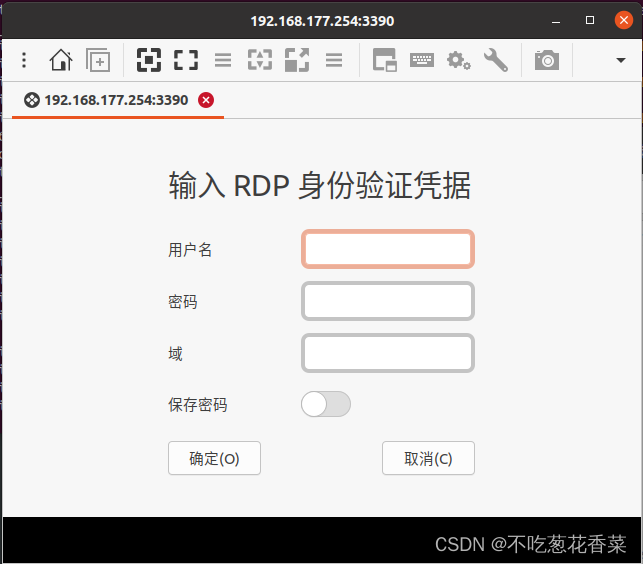Close the 192.168.177.254:3390 tab
643x564 pixels.
(x=206, y=100)
